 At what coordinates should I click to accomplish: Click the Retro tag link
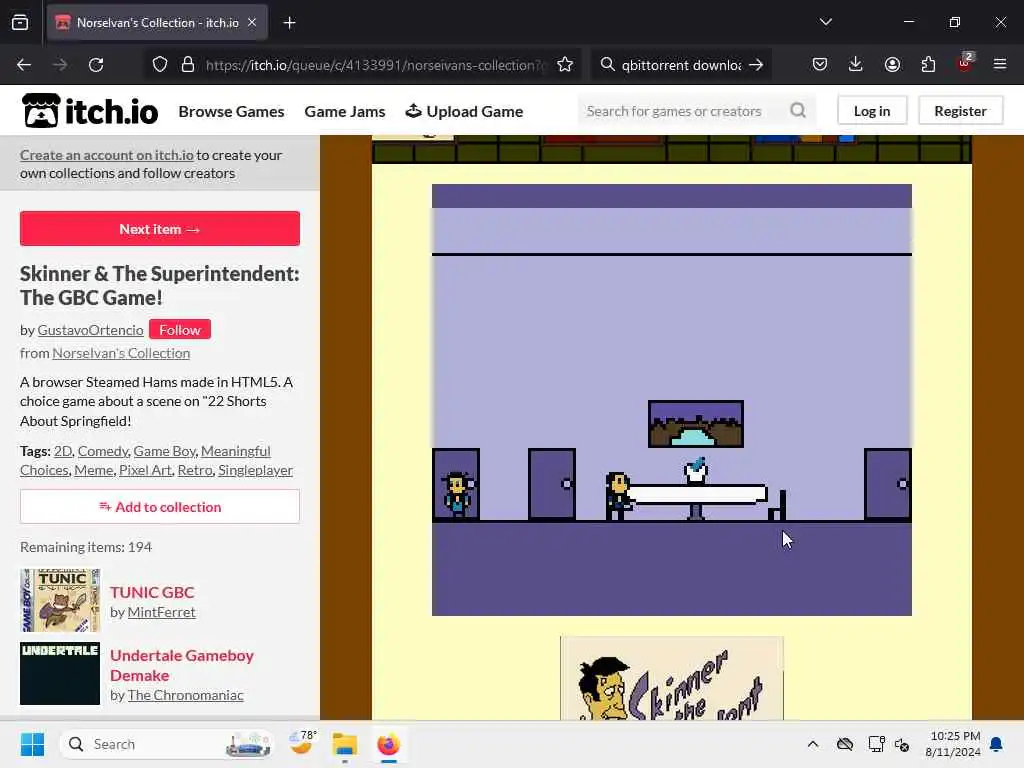point(195,470)
